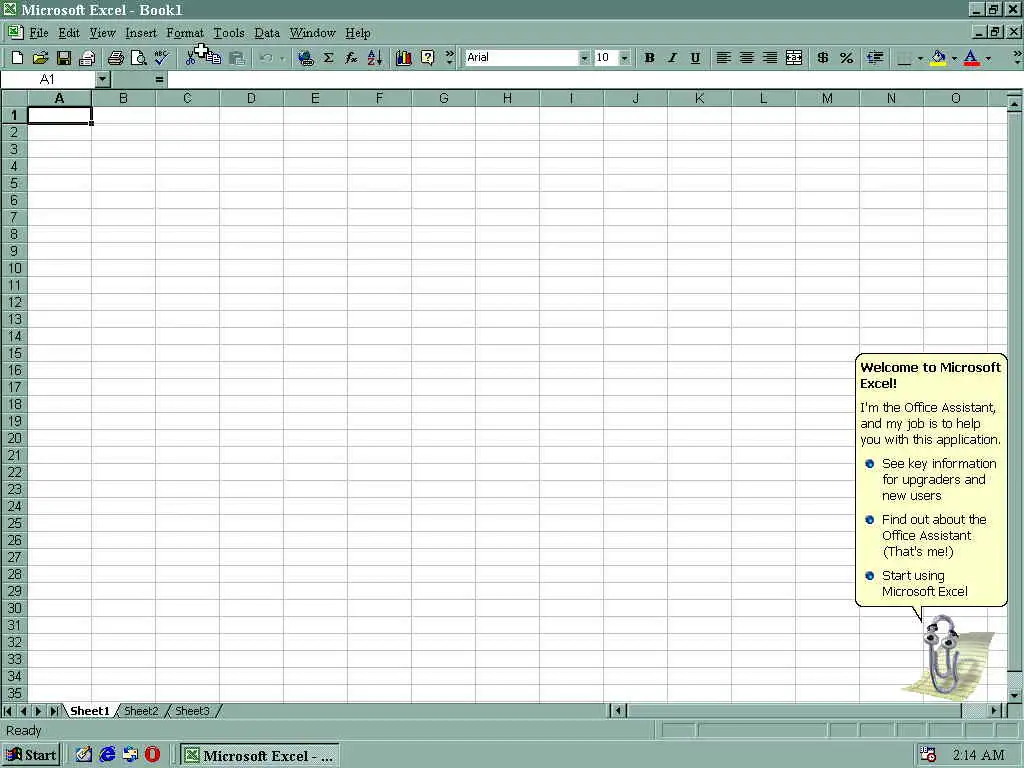Click the Merge and Center icon

[793, 58]
